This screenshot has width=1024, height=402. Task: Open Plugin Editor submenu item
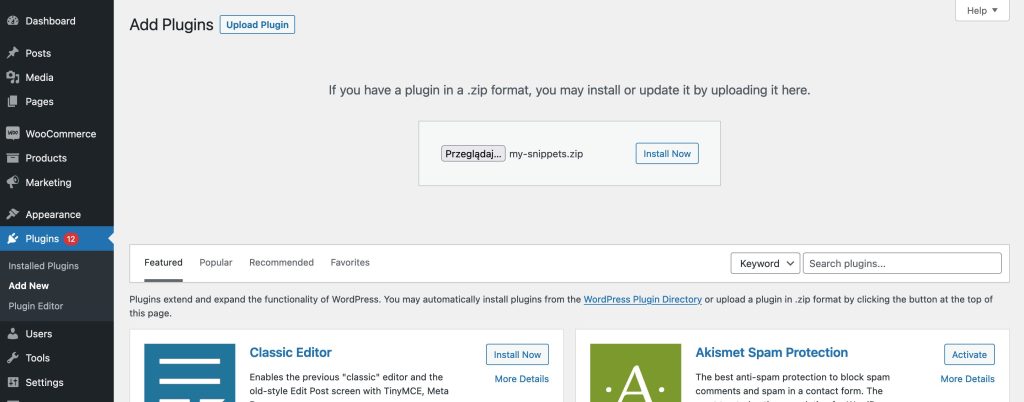(x=36, y=305)
